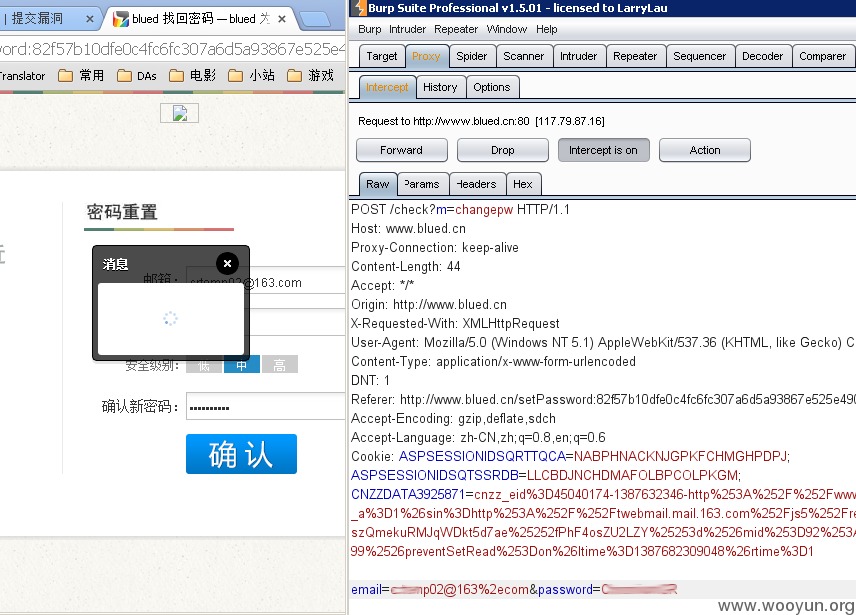Open the Window menu
Image resolution: width=856 pixels, height=615 pixels.
[507, 29]
